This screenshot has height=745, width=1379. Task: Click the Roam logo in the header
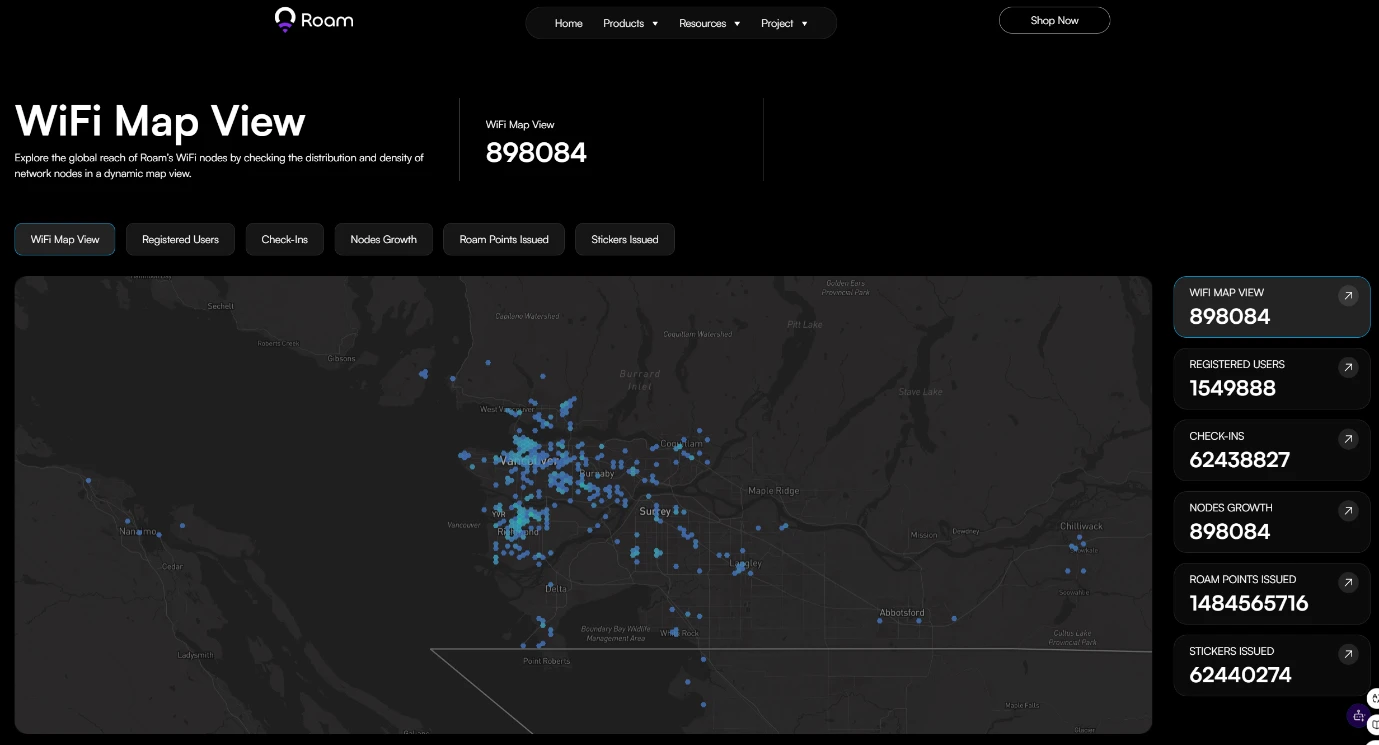(x=313, y=20)
